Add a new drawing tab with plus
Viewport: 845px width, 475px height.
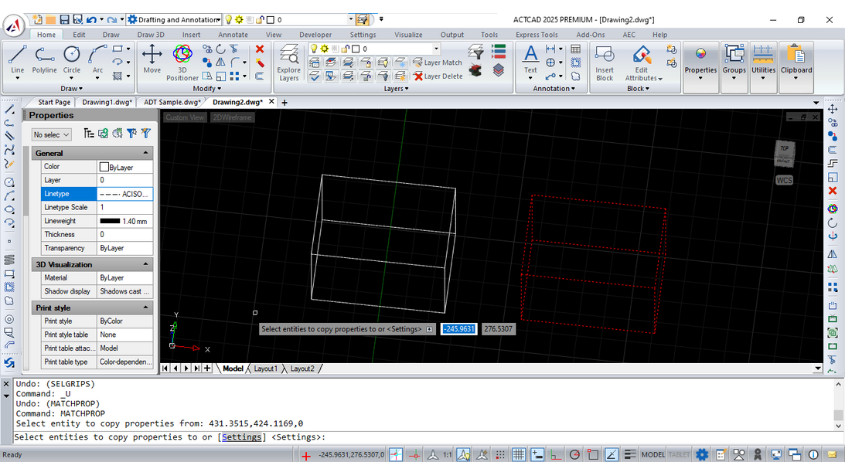[285, 102]
